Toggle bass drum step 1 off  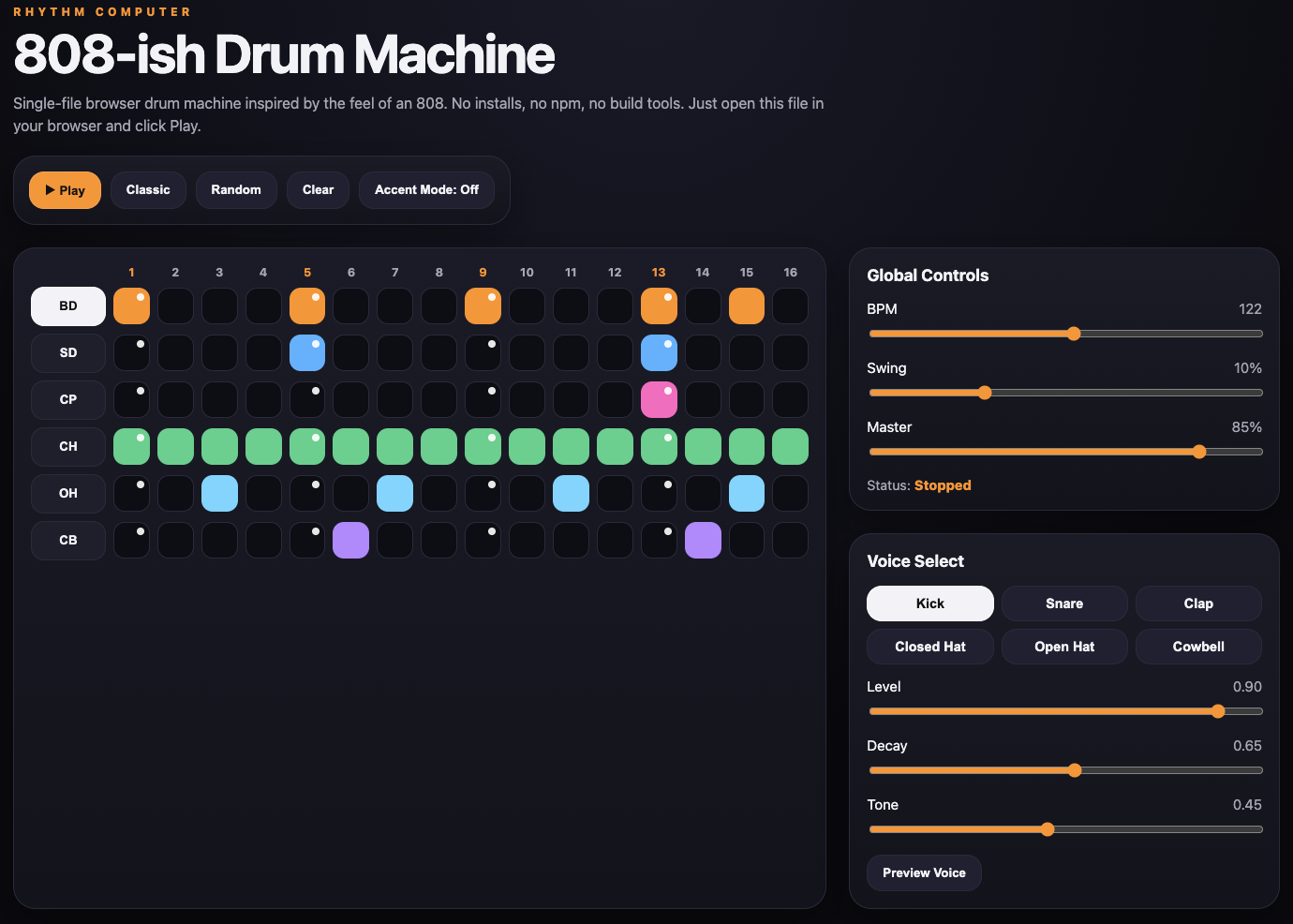point(131,306)
